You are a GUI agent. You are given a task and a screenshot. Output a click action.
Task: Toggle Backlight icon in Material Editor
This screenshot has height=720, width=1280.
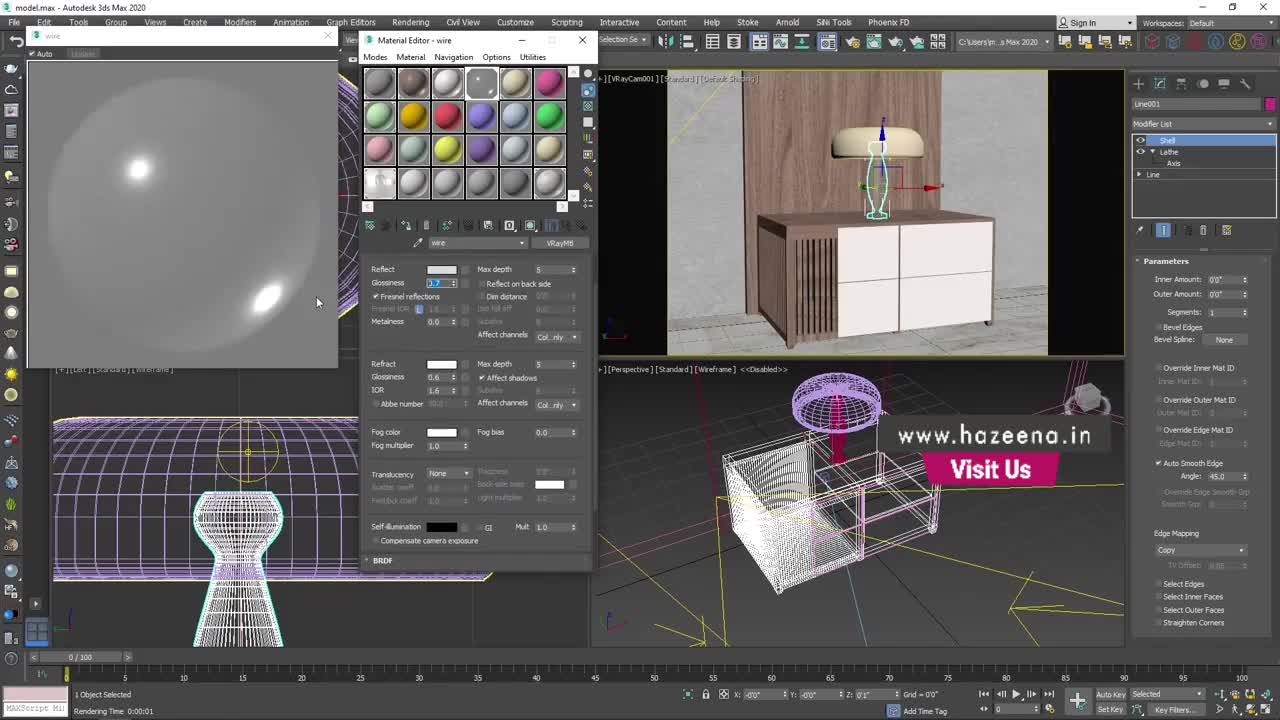click(588, 89)
